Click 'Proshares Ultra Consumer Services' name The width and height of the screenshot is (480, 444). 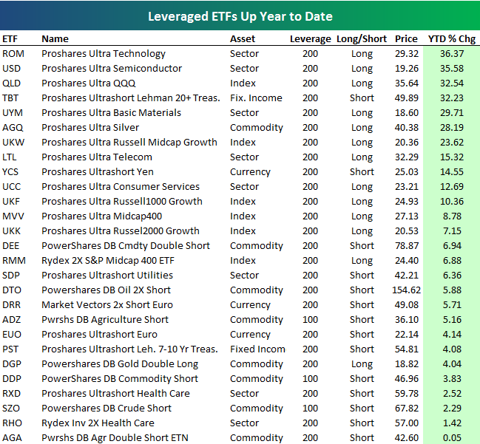120,187
